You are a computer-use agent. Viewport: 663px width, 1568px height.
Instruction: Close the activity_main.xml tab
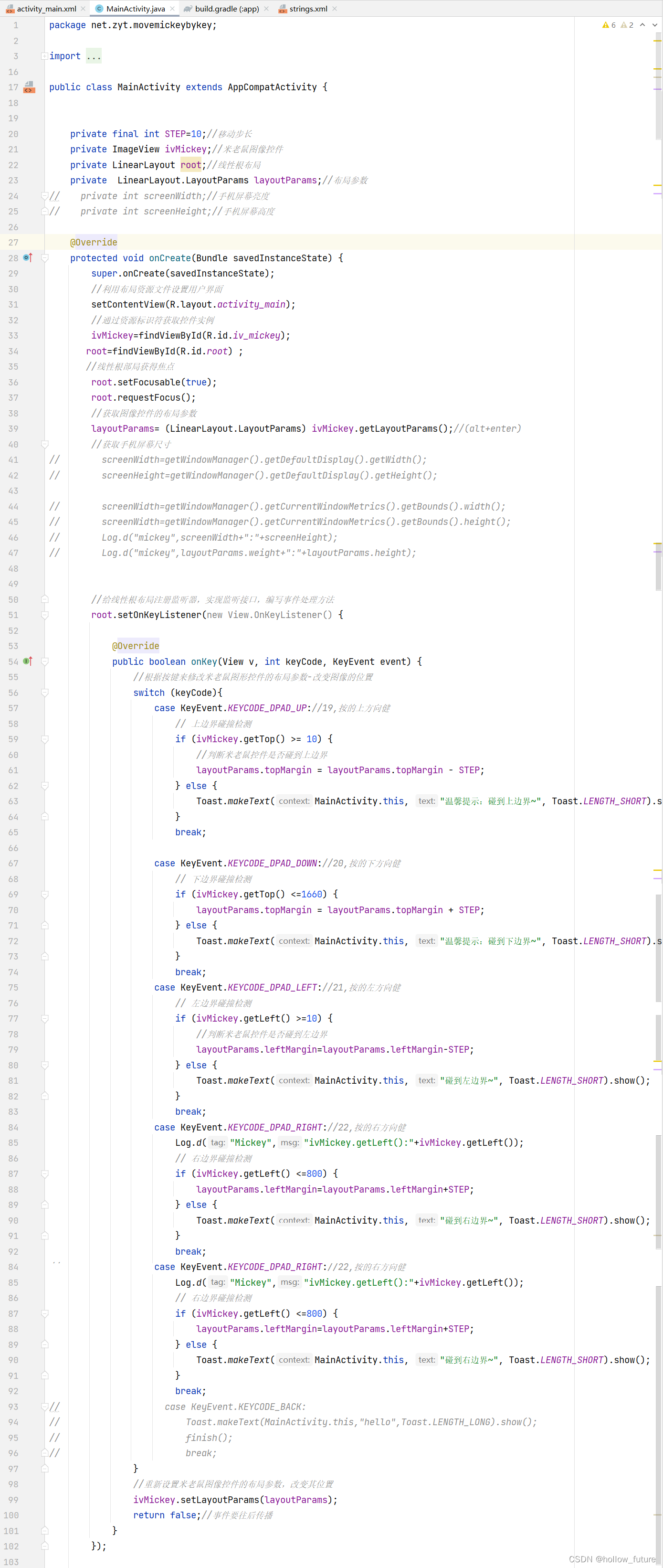point(84,9)
